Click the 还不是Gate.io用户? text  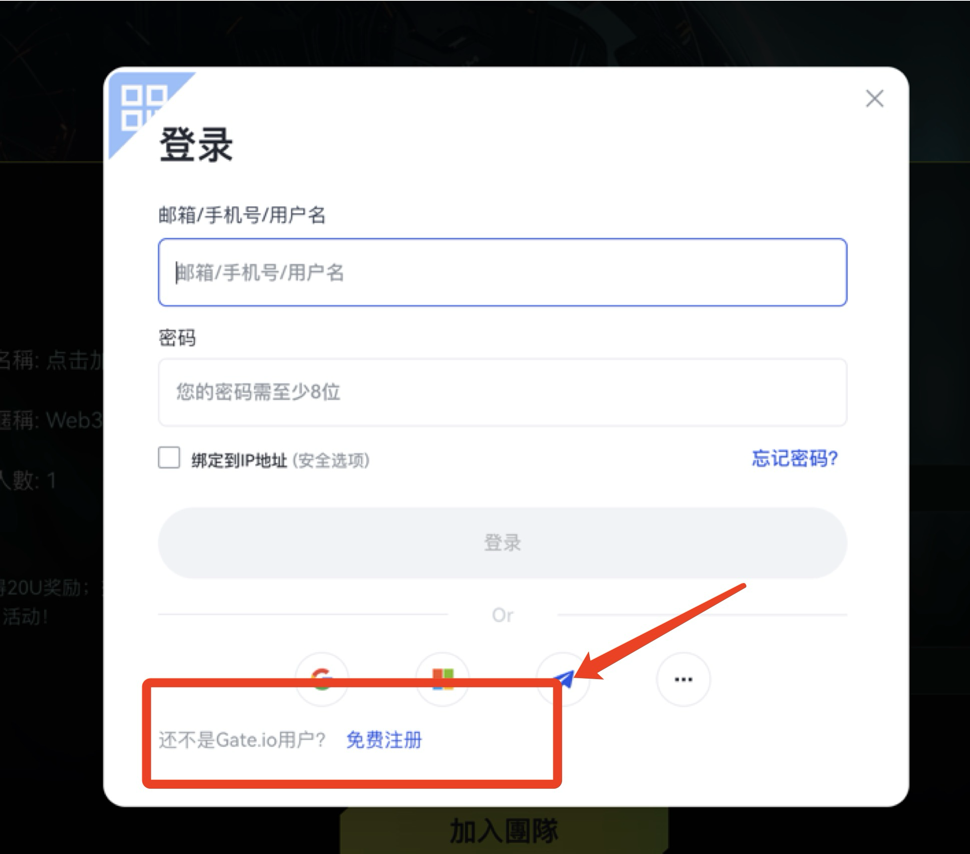coord(242,740)
